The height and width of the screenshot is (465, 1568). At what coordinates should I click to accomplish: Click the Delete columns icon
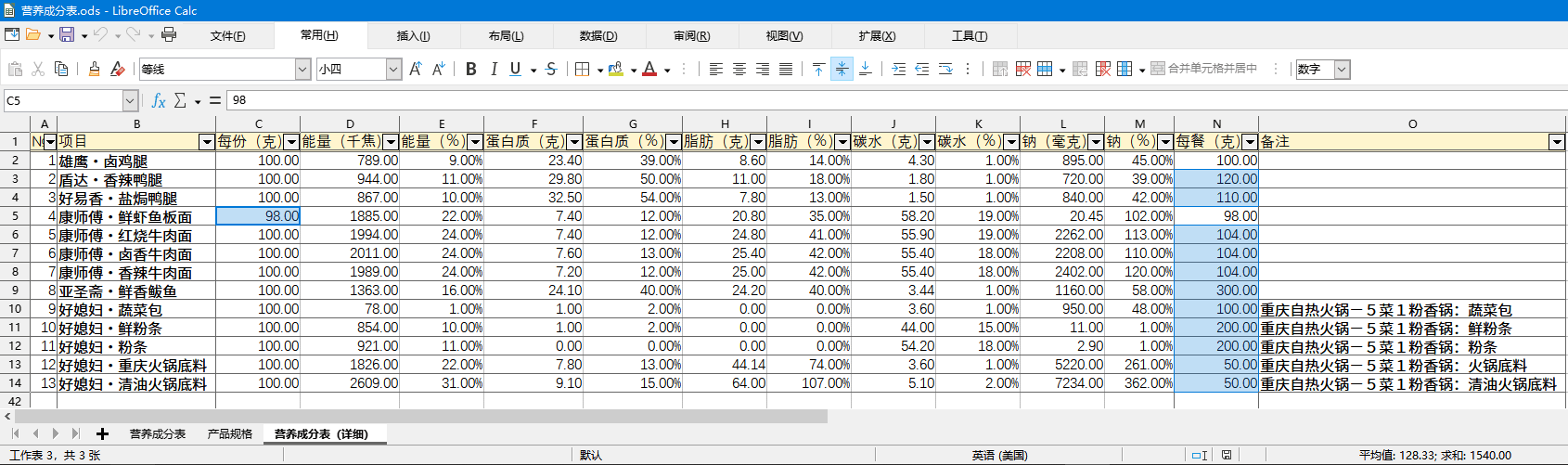click(1103, 69)
